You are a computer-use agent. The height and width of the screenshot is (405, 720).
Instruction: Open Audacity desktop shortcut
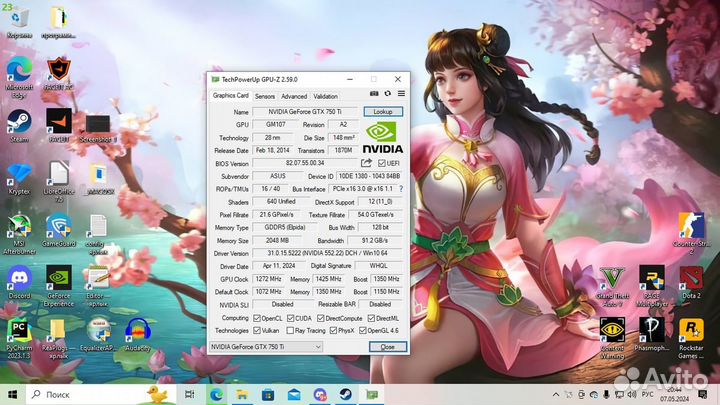pos(138,335)
